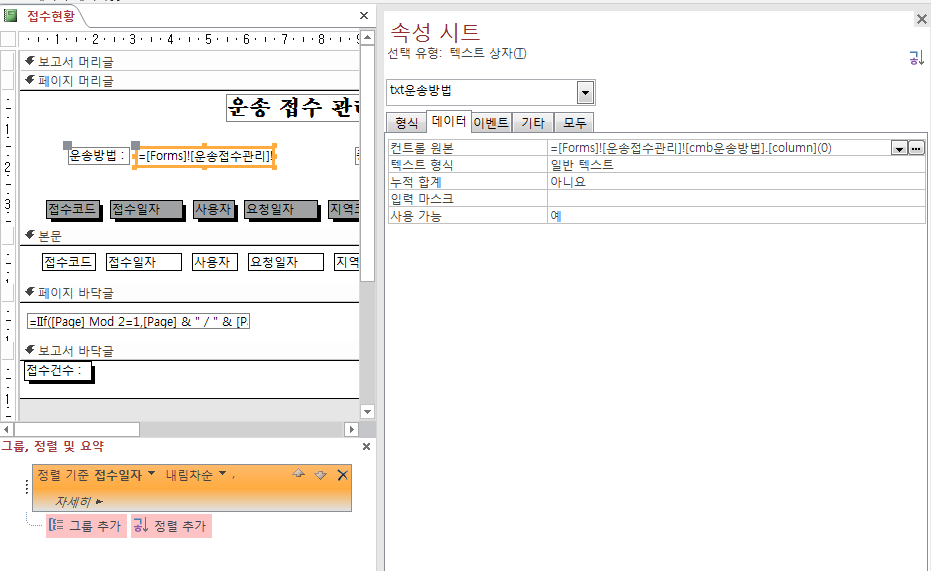931x571 pixels.
Task: Open the 정렬 기준 접수일자 field dropdown
Action: (152, 474)
